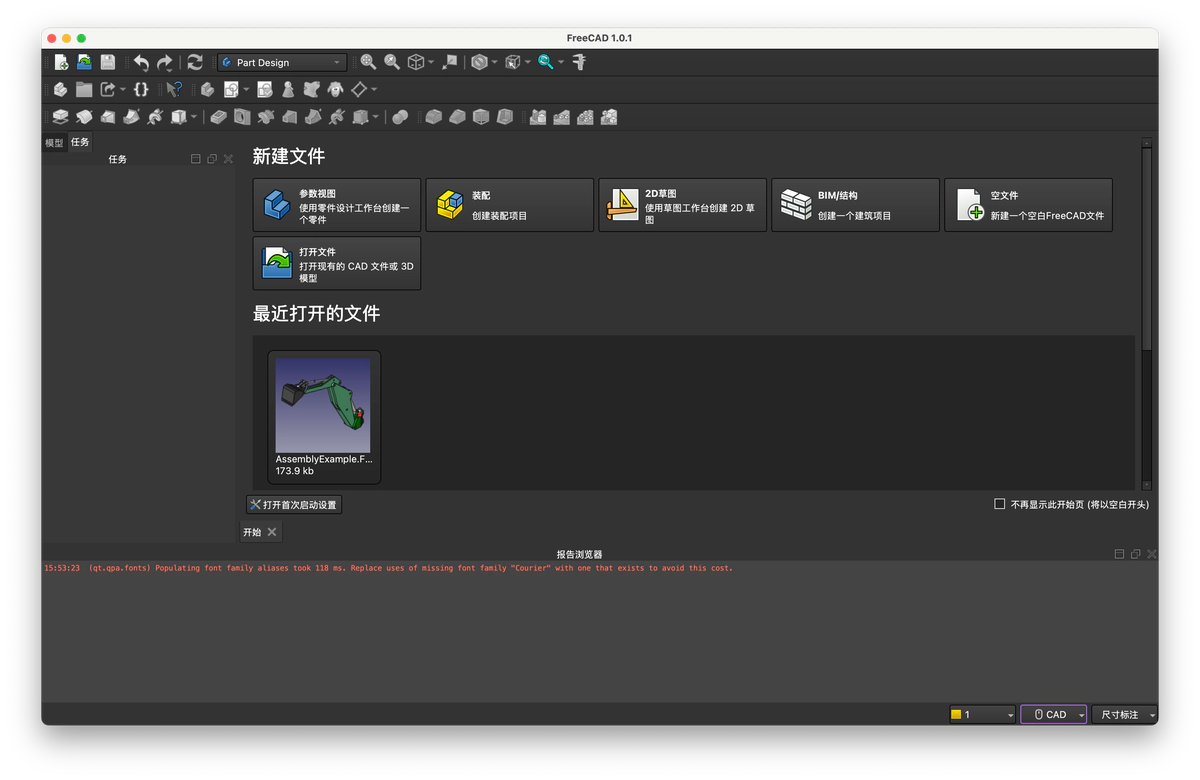This screenshot has width=1200, height=780.
Task: Click the Zoom fit all magnifier icon
Action: point(368,62)
